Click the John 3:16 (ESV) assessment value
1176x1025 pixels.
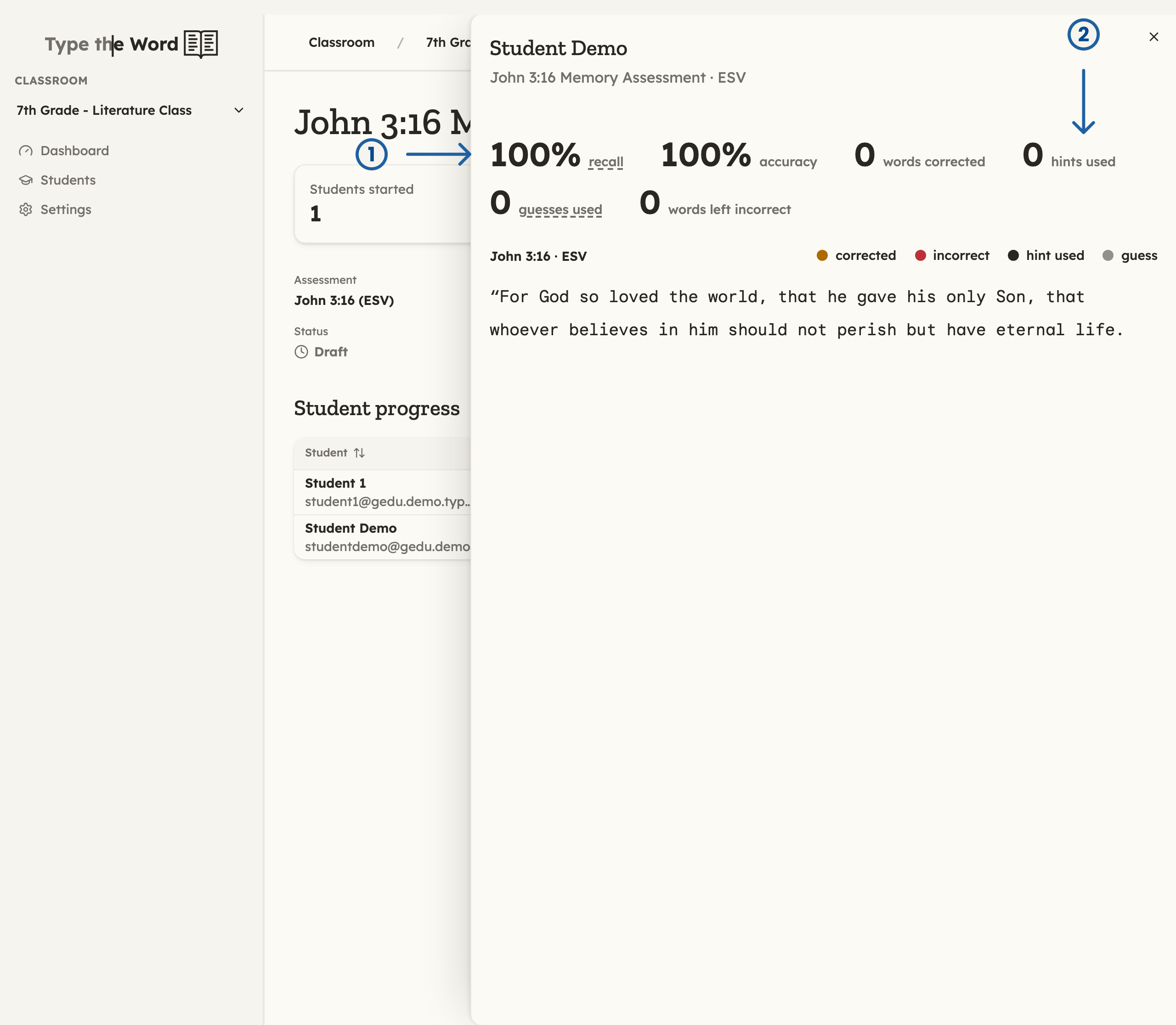click(344, 300)
